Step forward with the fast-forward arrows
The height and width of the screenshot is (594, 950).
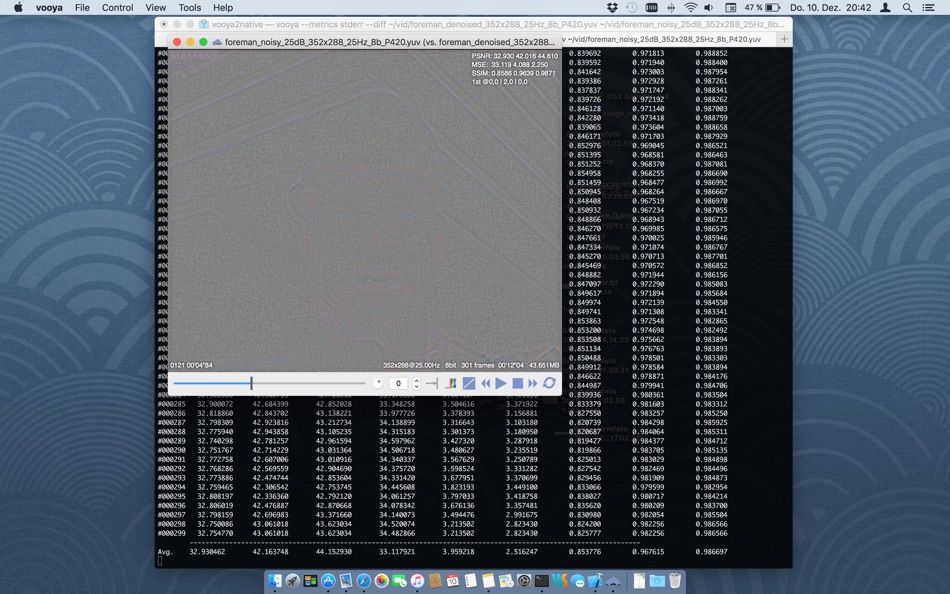point(533,383)
